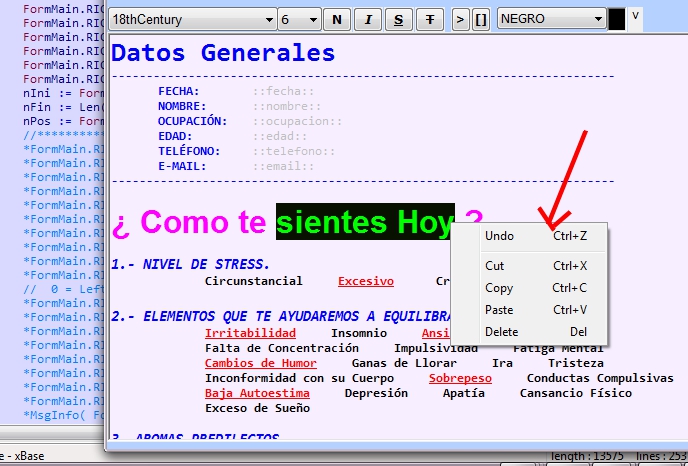
Task: Toggle strikethrough with the T button
Action: (x=430, y=20)
